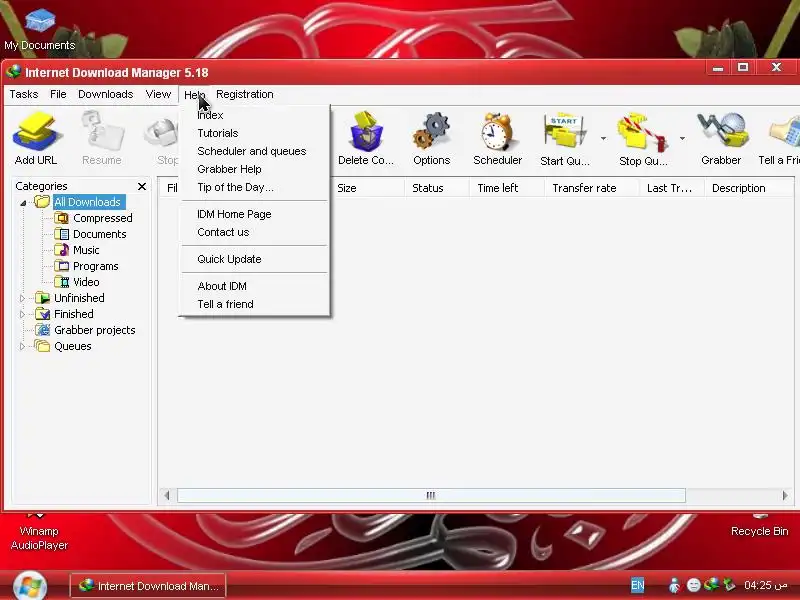Click the Time left column header

[507, 188]
